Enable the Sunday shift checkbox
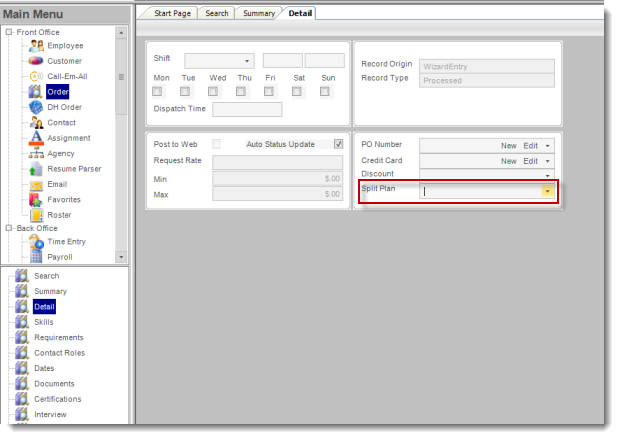This screenshot has width=619, height=439. click(x=325, y=91)
